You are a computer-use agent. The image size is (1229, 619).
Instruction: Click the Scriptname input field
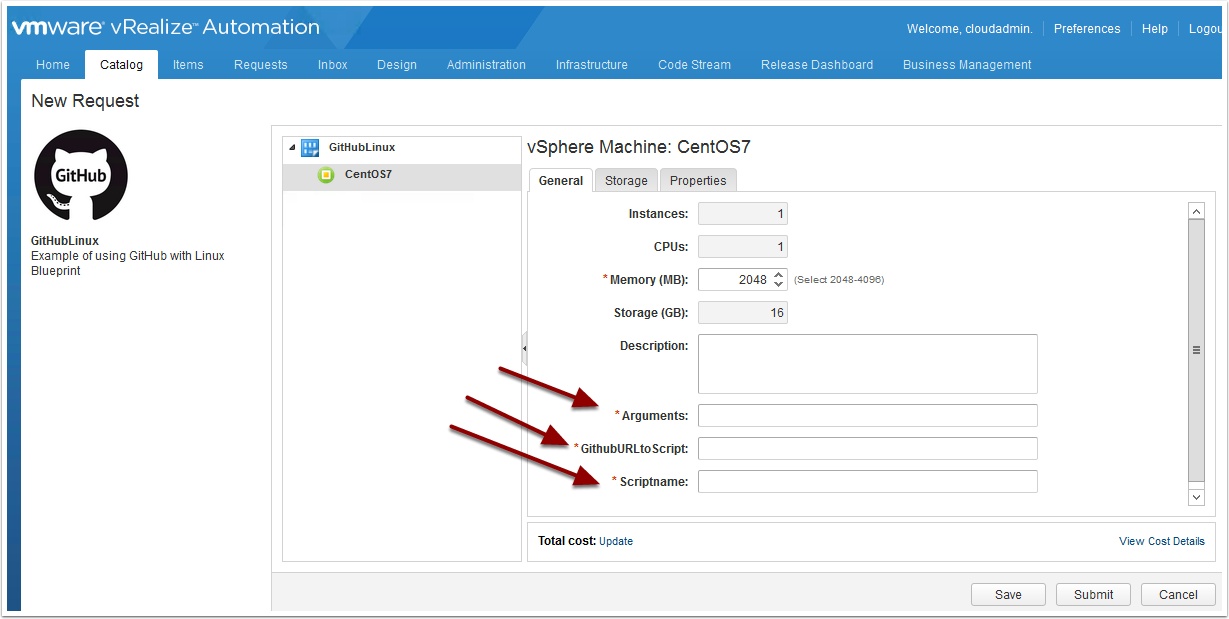pos(868,482)
